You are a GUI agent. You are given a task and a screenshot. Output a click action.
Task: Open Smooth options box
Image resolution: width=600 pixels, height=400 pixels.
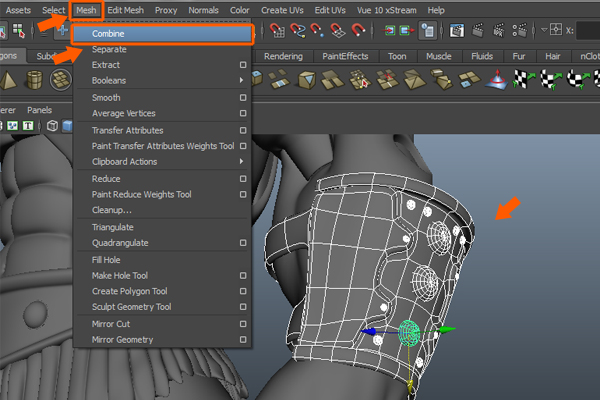coord(242,98)
